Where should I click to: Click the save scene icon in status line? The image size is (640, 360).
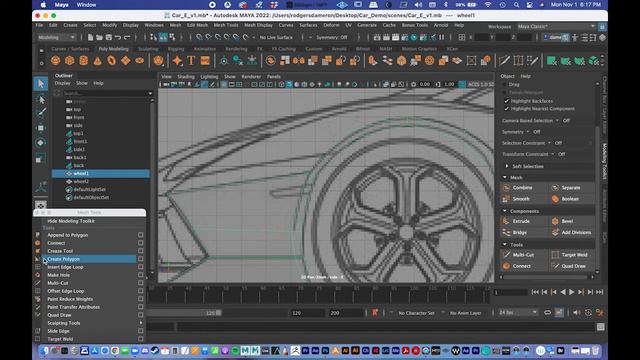tap(109, 37)
